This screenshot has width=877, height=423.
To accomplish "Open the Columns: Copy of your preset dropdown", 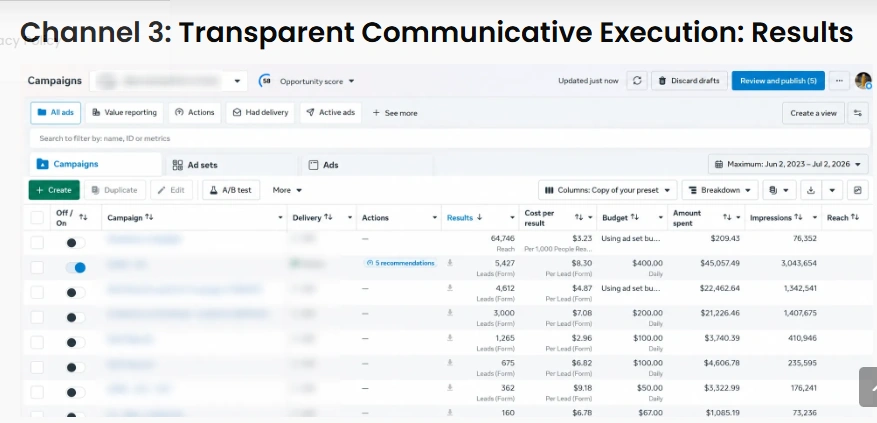I will click(607, 190).
